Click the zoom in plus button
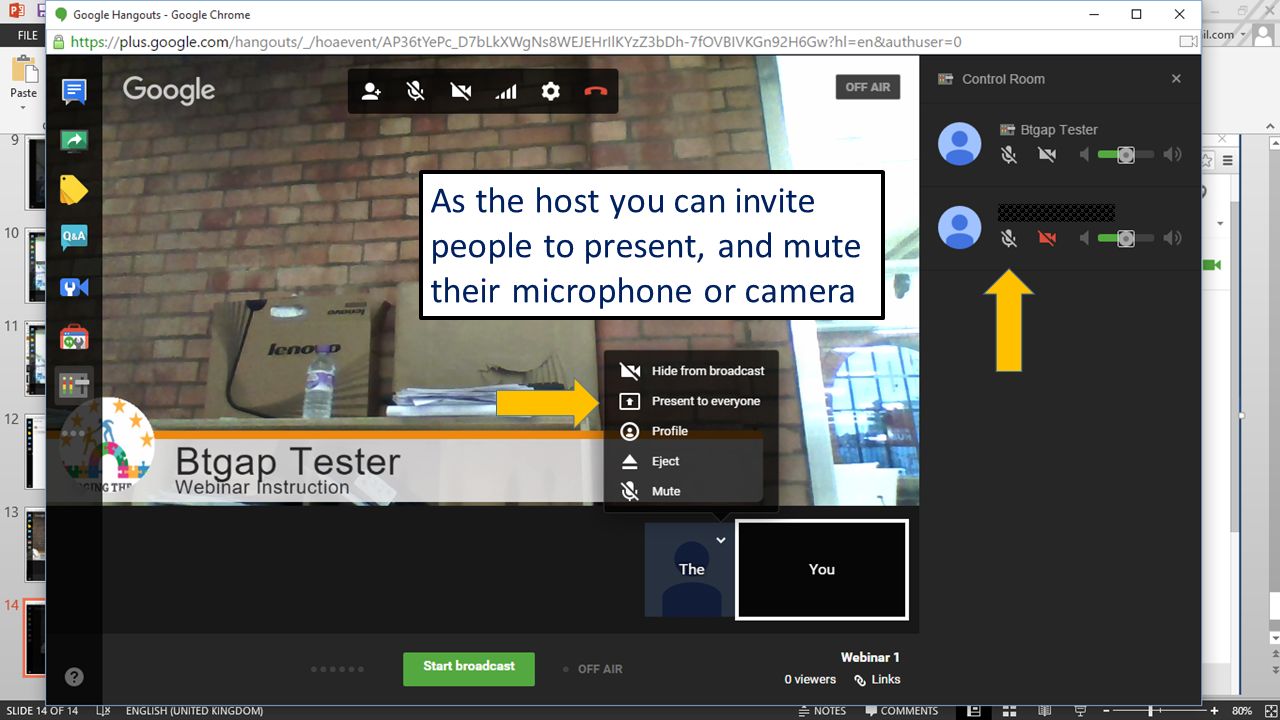 coord(1214,711)
